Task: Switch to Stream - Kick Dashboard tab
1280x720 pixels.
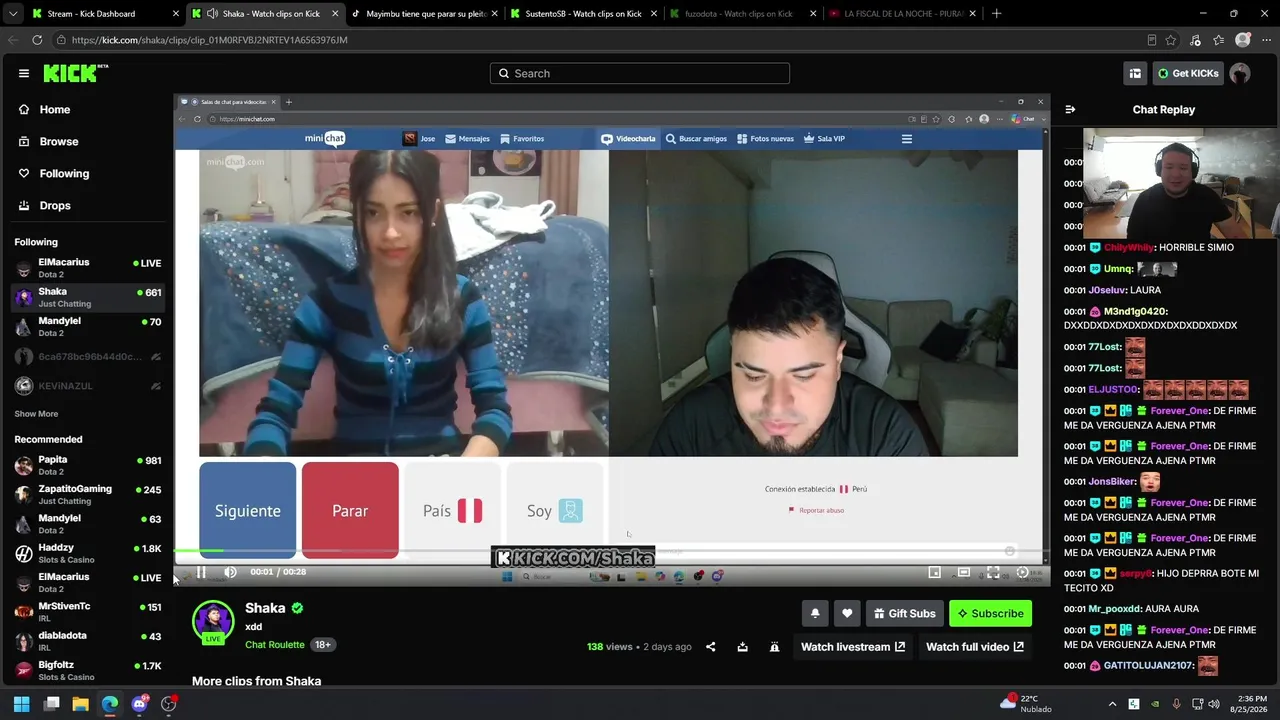Action: (105, 14)
